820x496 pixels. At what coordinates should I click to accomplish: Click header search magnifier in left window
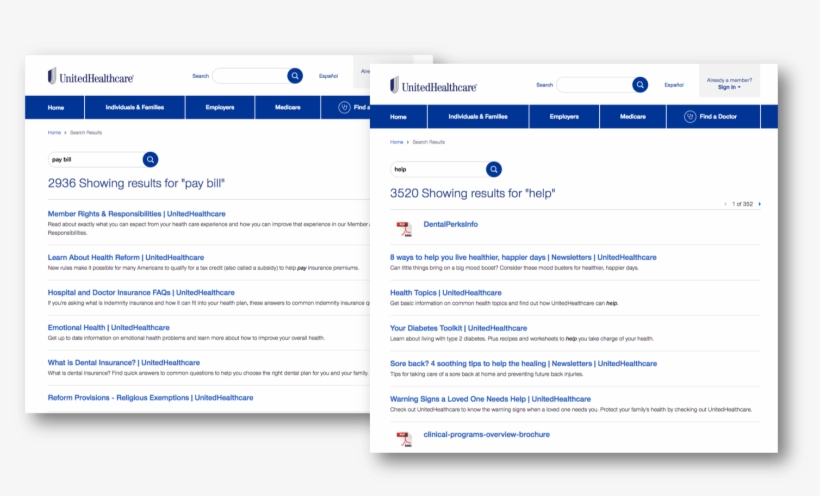point(295,76)
